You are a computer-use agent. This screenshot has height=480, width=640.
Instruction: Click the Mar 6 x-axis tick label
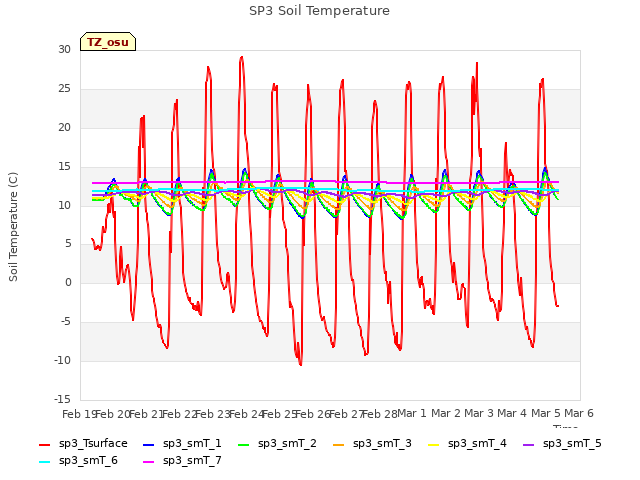(x=579, y=413)
